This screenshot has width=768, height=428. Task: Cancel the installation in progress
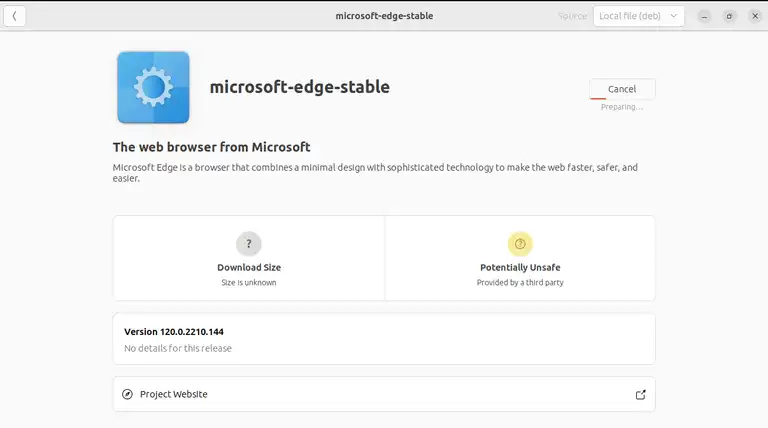click(622, 89)
